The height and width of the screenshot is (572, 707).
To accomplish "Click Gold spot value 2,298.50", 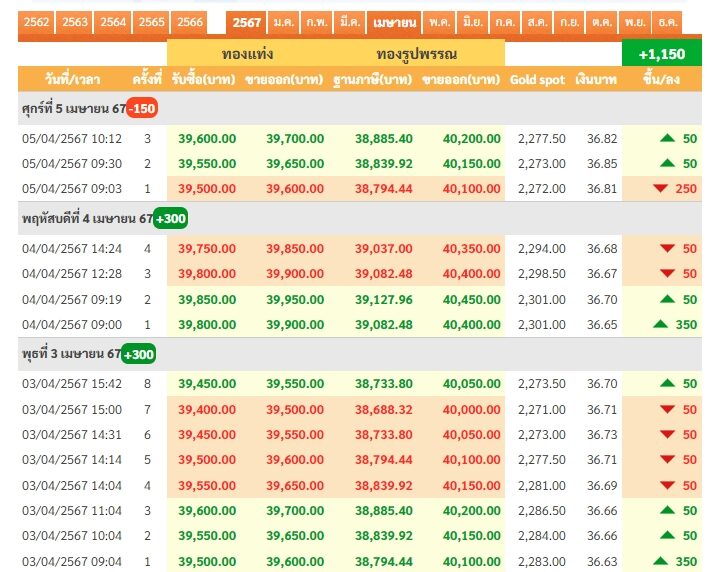I will pos(542,274).
